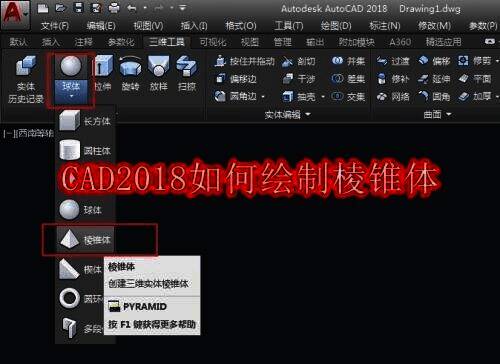Switch to the 精选应用 ribbon tab
500x364 pixels.
[x=443, y=42]
